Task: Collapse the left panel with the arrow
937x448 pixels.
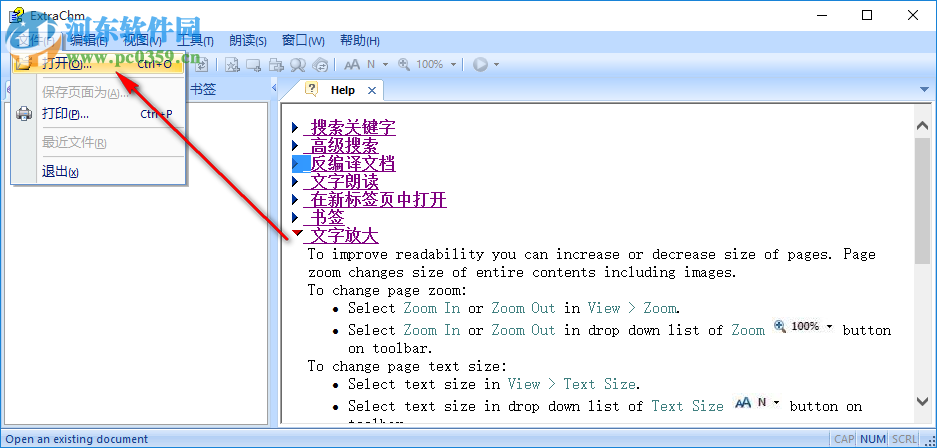Action: [x=274, y=88]
